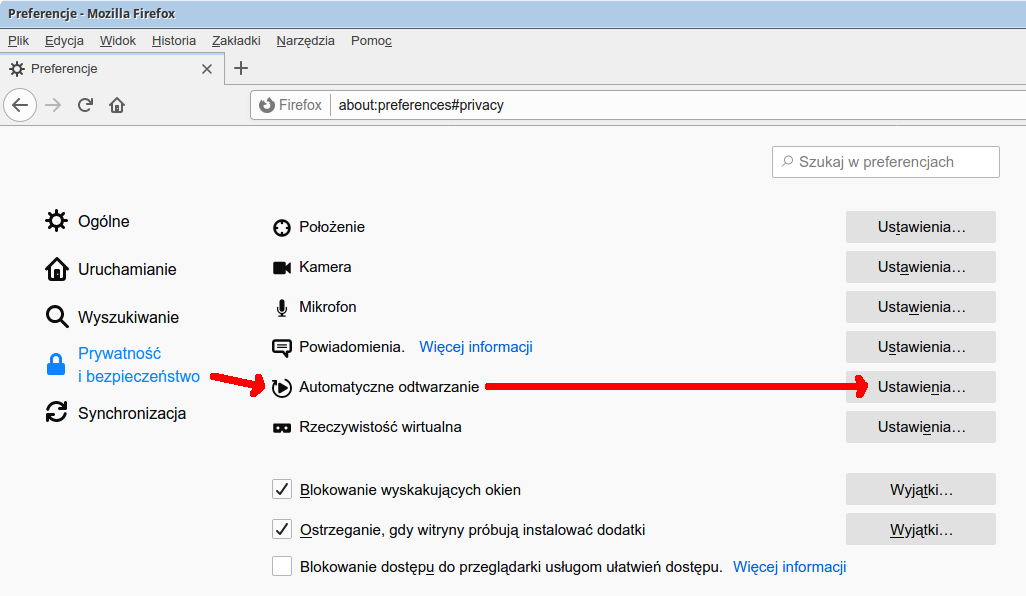
Task: Open Wyjątki for add-on install warnings
Action: 921,529
